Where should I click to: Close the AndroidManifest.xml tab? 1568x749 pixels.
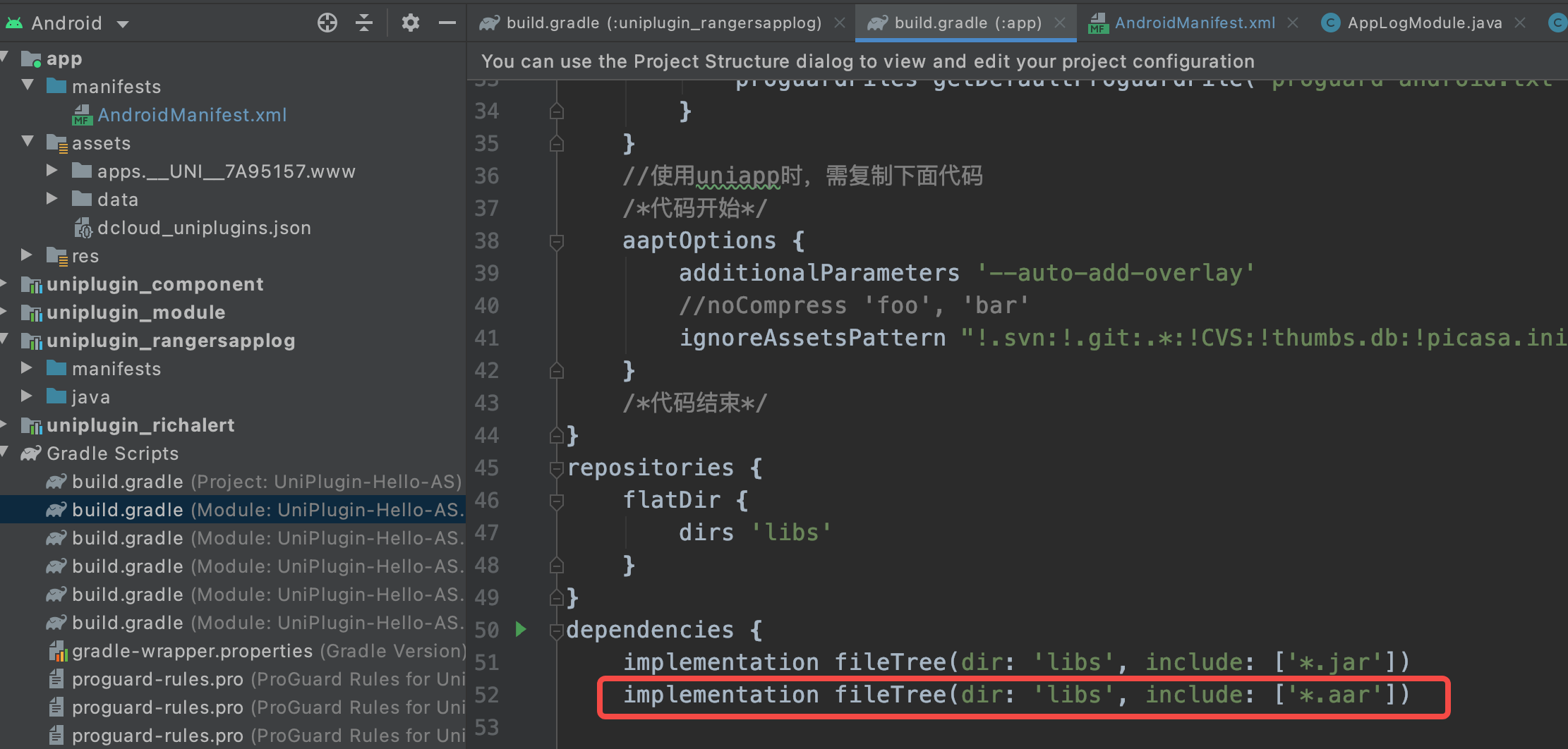[x=1293, y=23]
